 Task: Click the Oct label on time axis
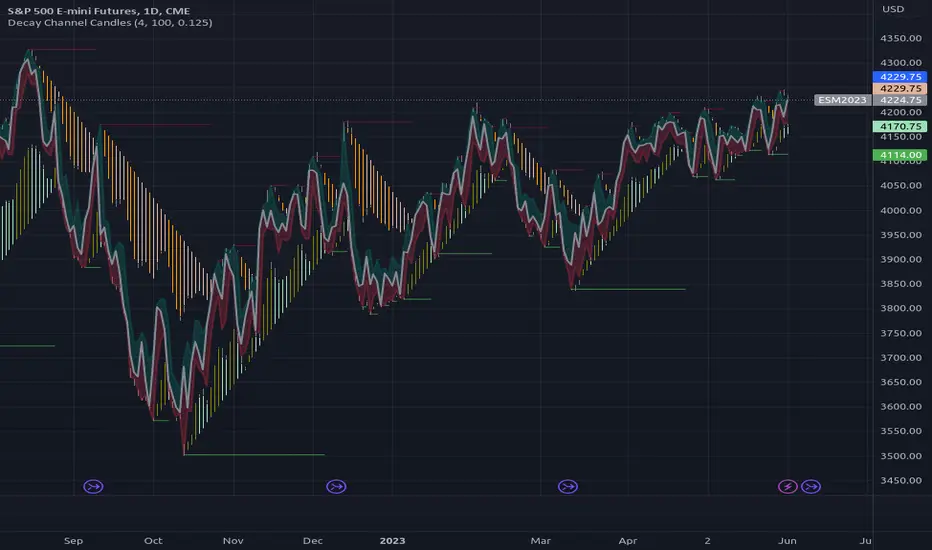coord(153,540)
